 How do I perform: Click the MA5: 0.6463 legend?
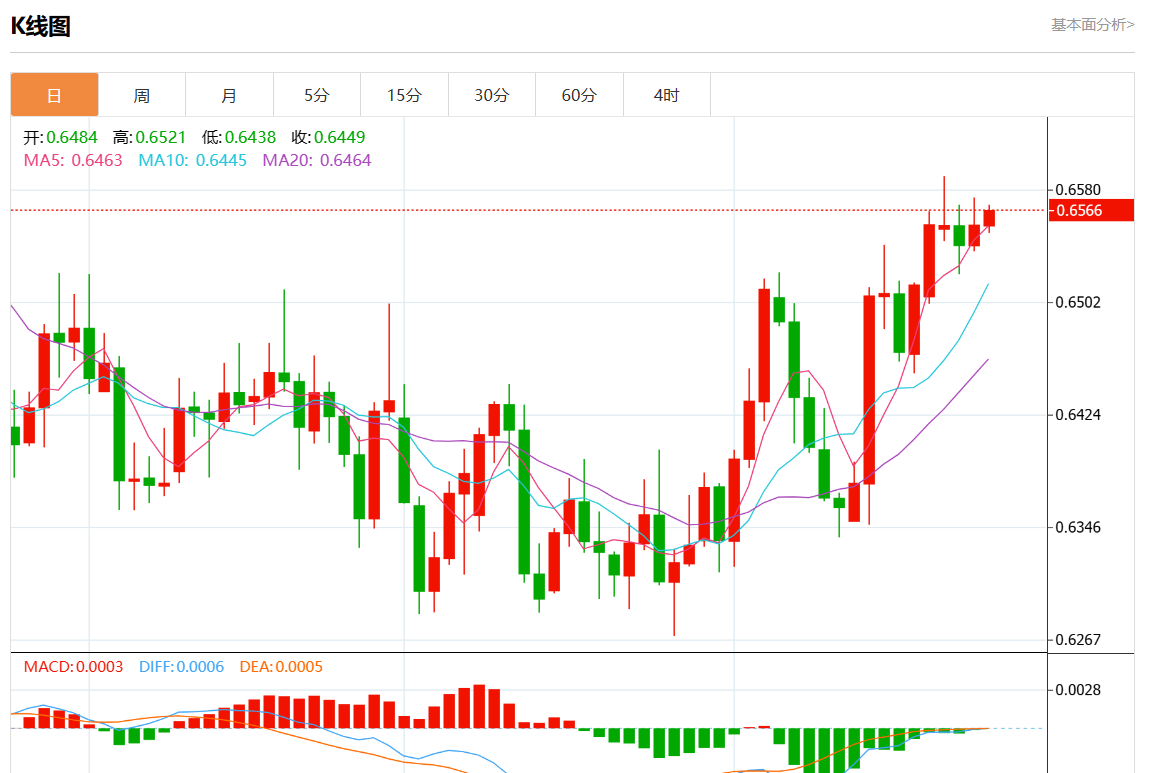tap(72, 160)
